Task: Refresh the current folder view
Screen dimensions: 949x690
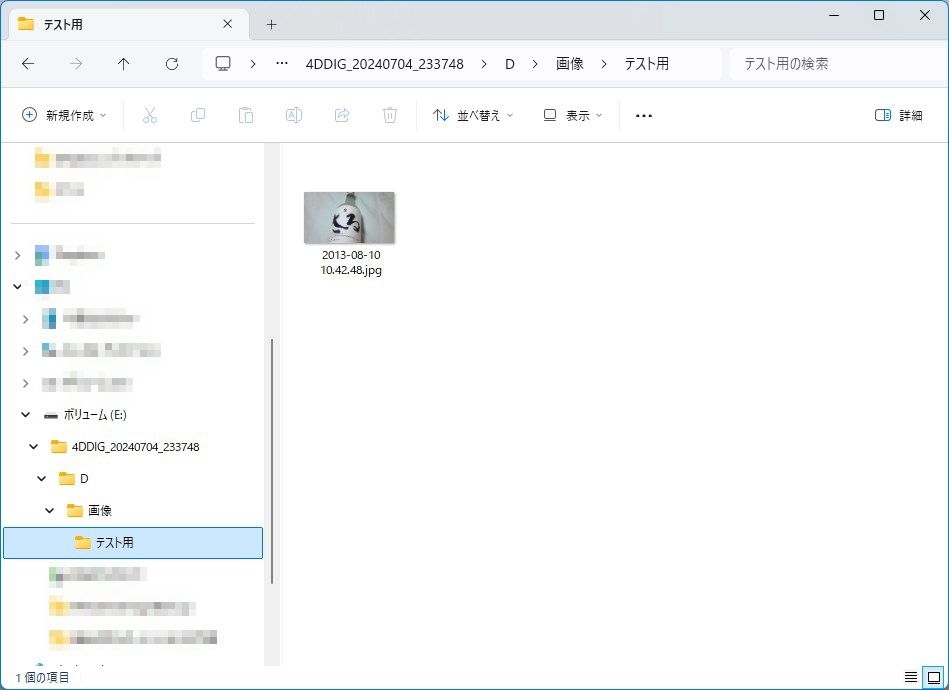Action: coord(172,64)
